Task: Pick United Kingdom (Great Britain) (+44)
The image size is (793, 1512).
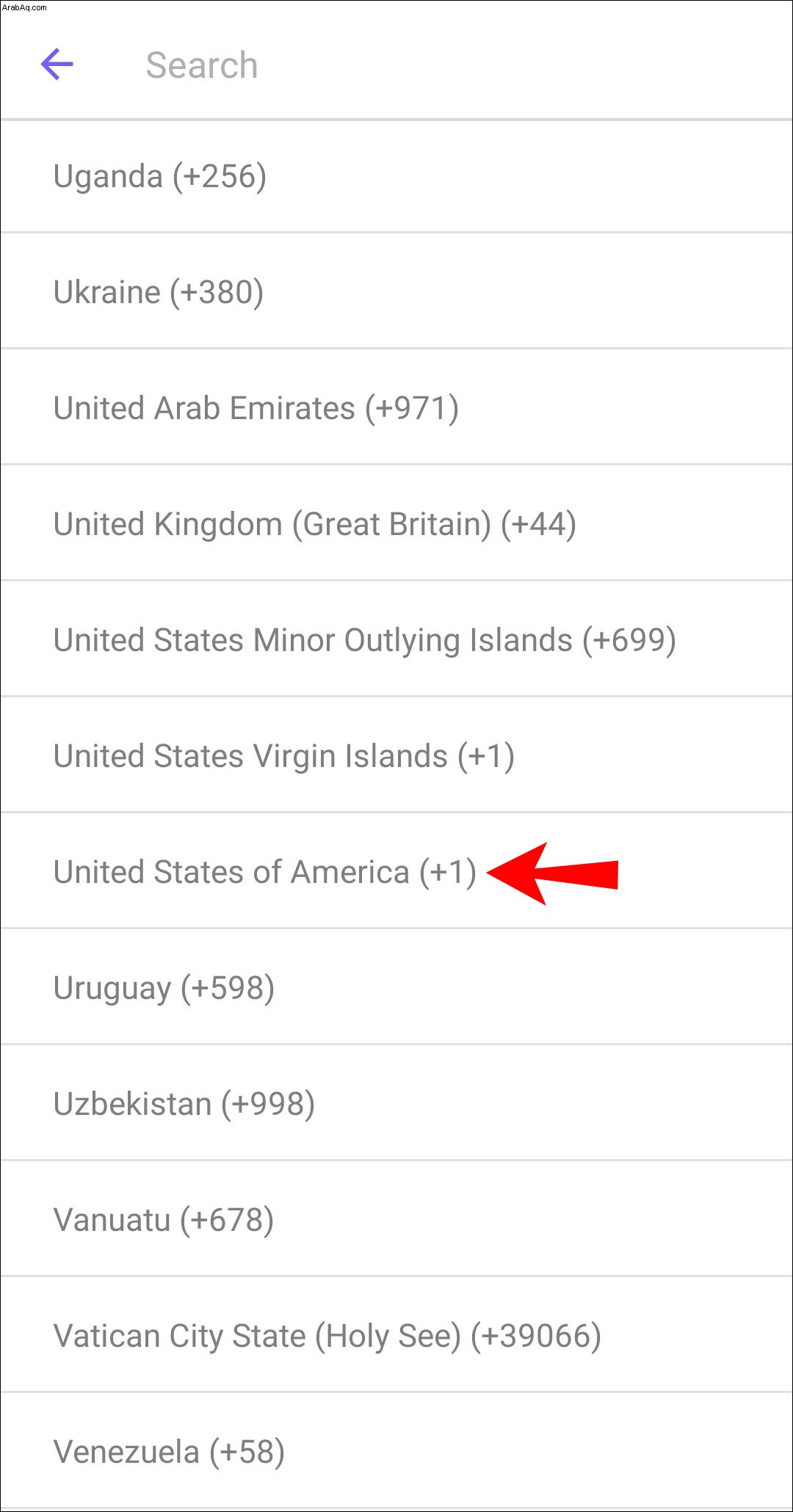Action: (396, 523)
